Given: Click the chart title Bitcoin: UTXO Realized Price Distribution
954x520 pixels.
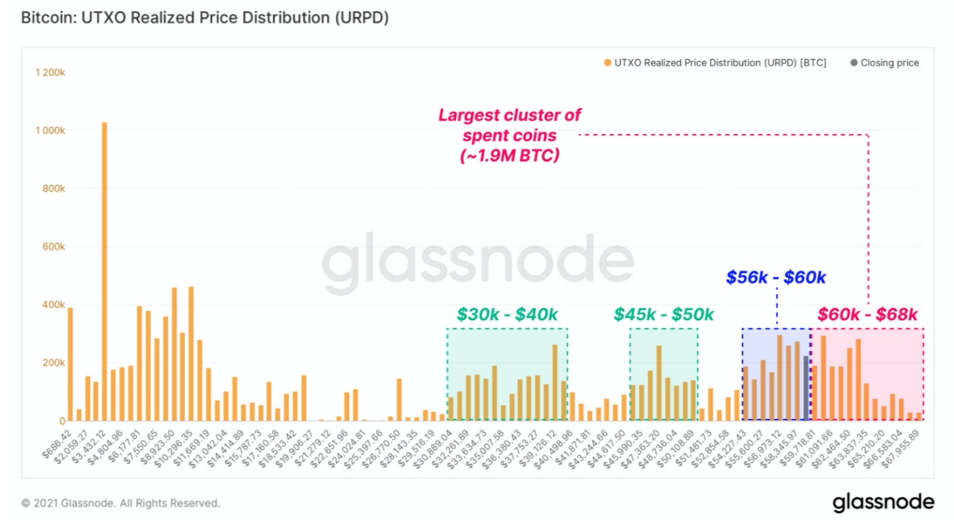Looking at the screenshot, I should (205, 17).
